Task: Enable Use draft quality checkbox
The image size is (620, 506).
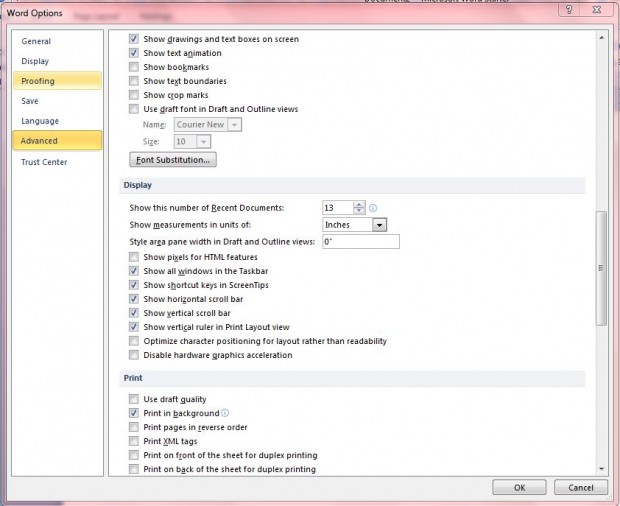Action: pyautogui.click(x=134, y=399)
